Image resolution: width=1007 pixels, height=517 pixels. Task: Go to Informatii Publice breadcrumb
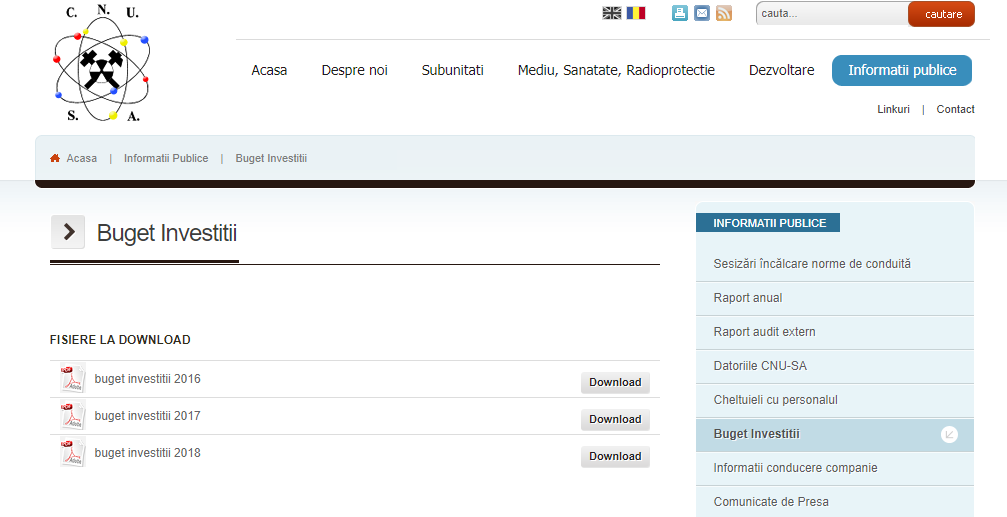tap(166, 158)
